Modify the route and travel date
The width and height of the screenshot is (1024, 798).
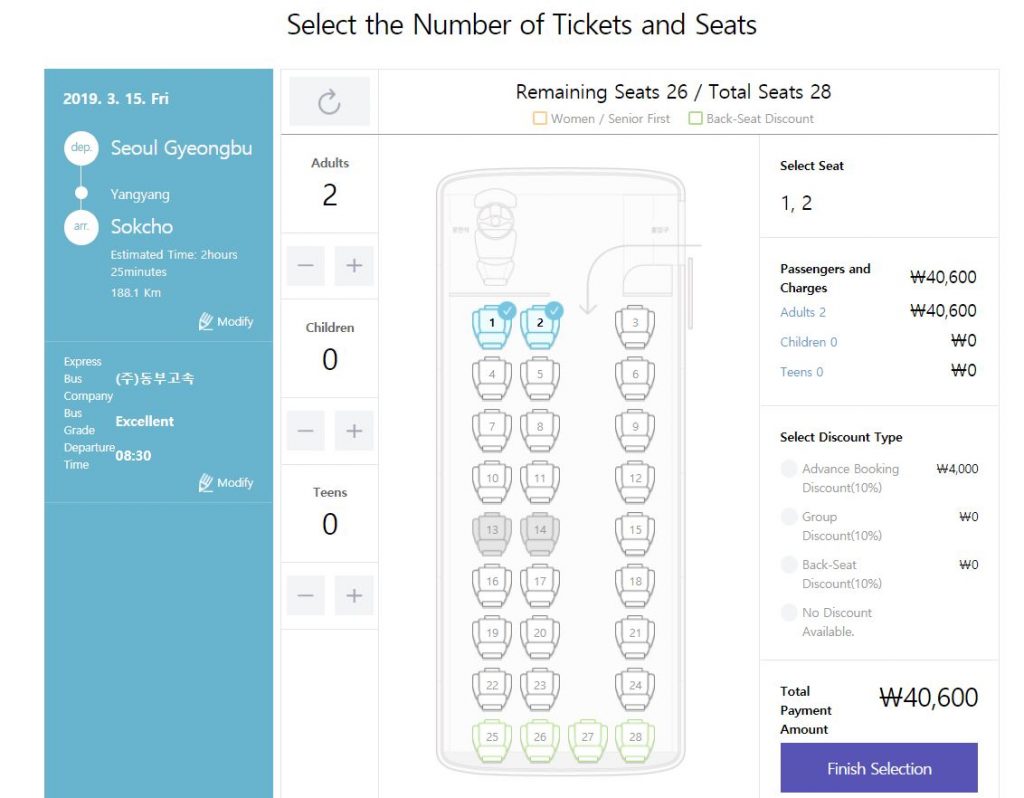pyautogui.click(x=226, y=322)
